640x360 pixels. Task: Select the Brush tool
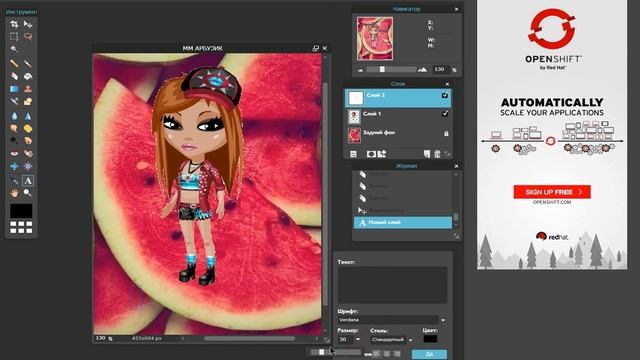click(28, 64)
